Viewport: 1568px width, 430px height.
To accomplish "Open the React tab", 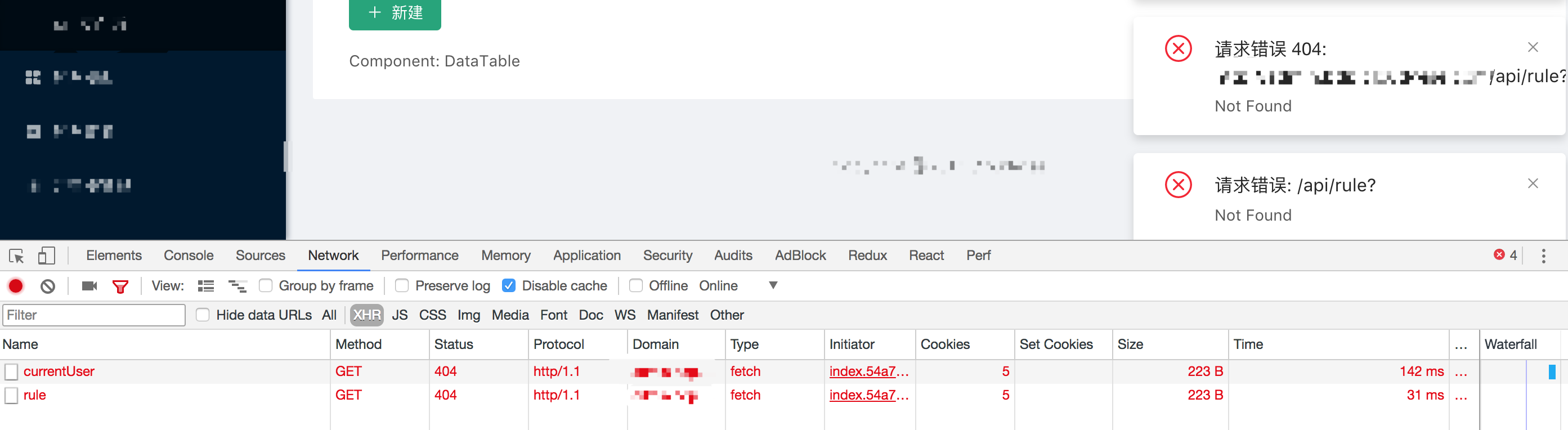I will click(926, 256).
